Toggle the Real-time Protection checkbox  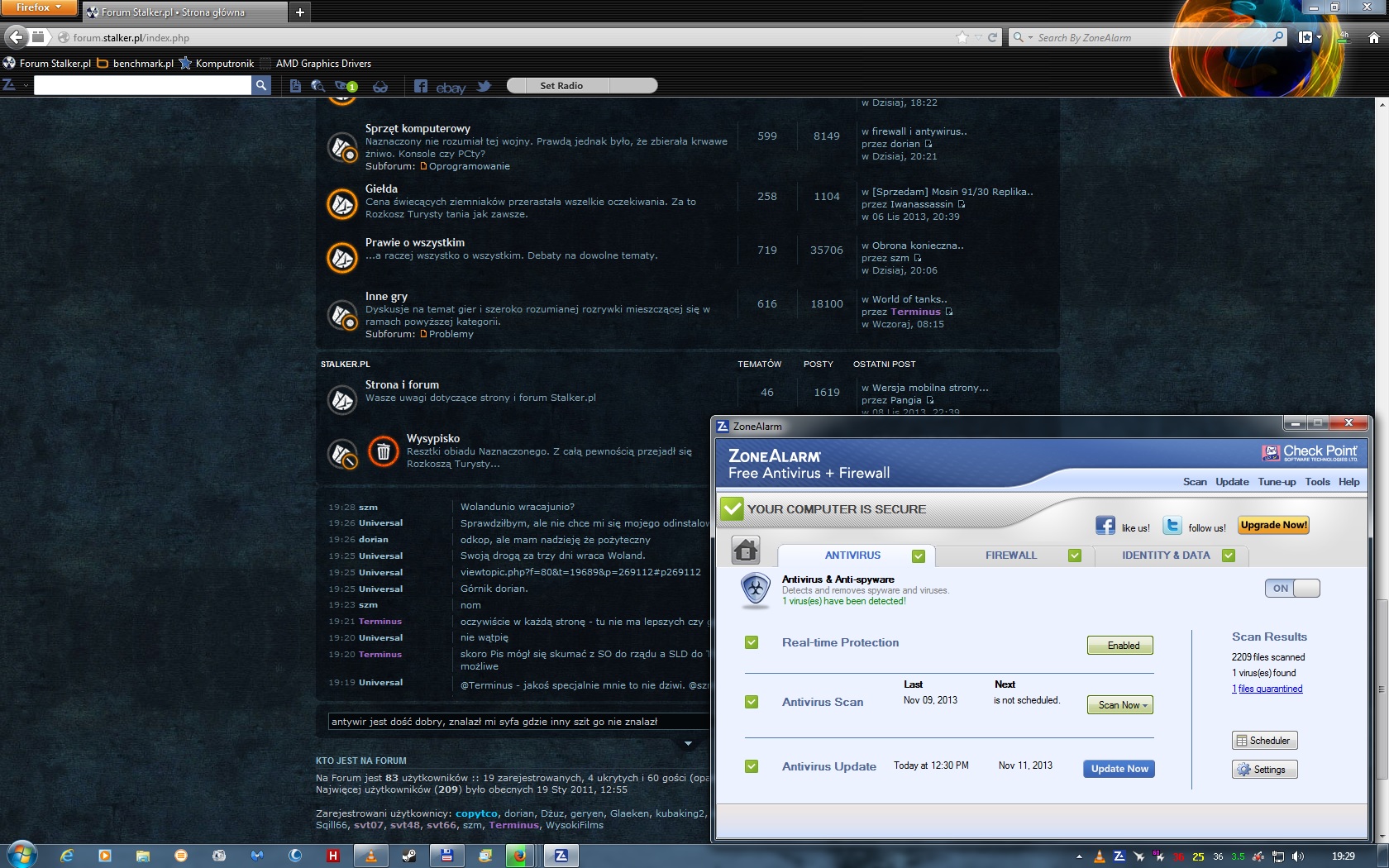pyautogui.click(x=752, y=642)
